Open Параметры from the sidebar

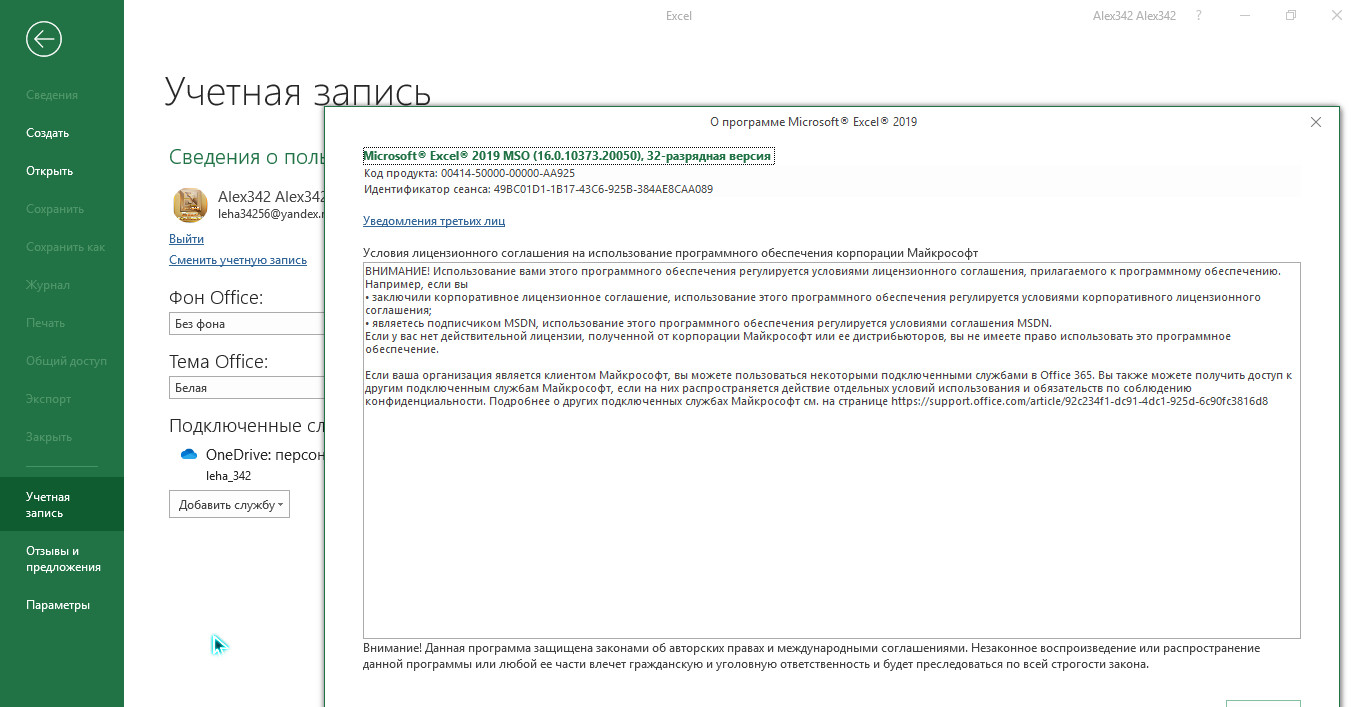tap(58, 605)
